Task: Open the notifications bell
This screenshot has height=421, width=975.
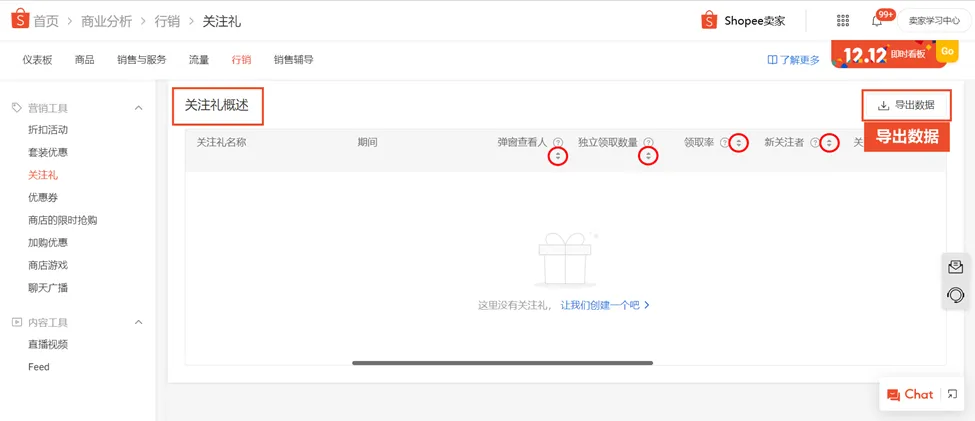Action: click(x=877, y=21)
